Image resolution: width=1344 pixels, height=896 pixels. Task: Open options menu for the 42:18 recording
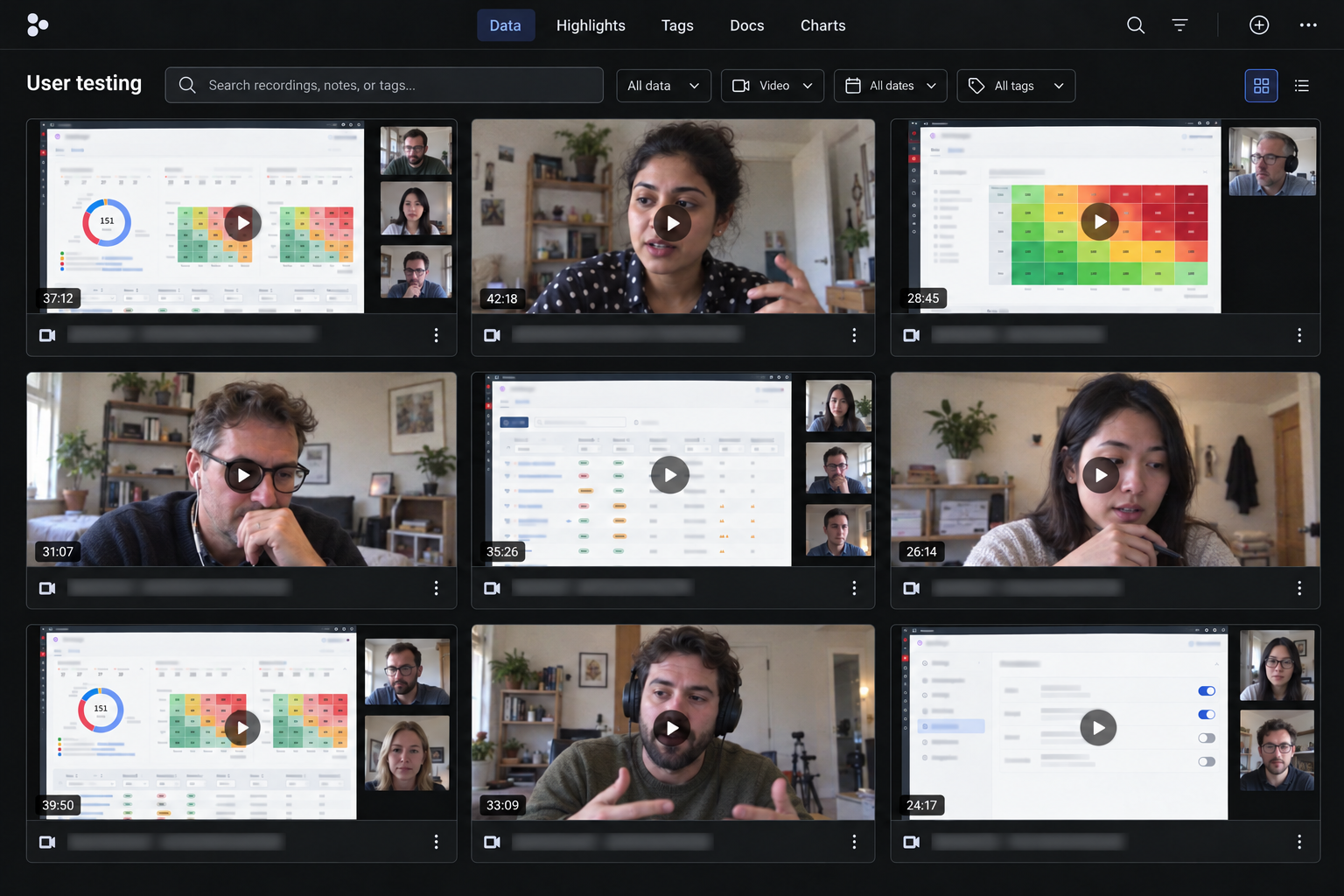(854, 335)
